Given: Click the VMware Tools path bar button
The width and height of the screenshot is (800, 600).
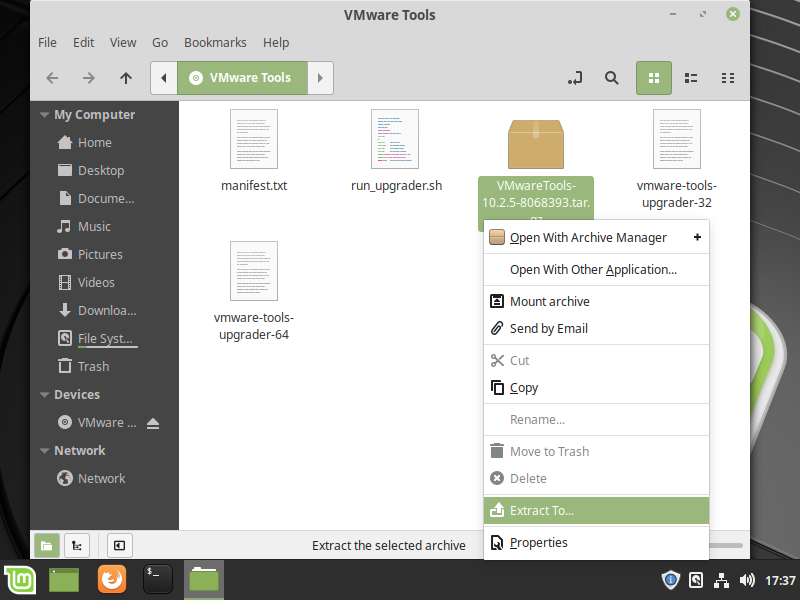Looking at the screenshot, I should 242,78.
